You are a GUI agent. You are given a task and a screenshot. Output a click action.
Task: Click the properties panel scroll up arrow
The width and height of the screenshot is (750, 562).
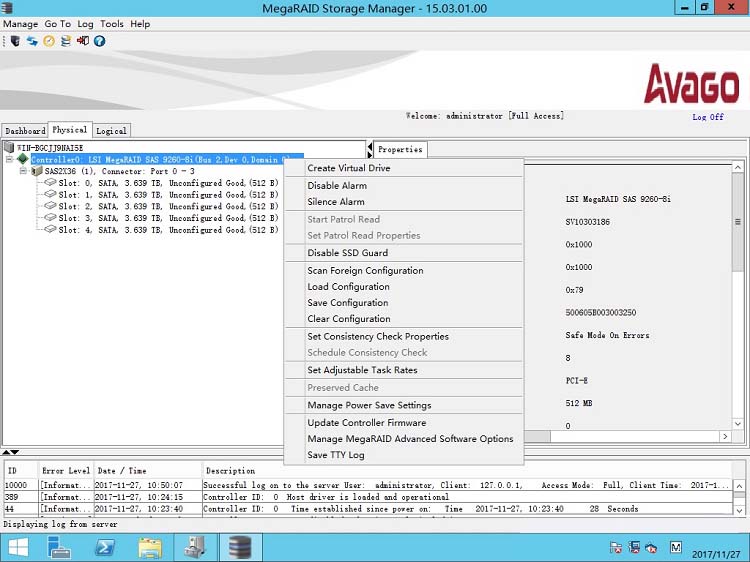(x=738, y=167)
